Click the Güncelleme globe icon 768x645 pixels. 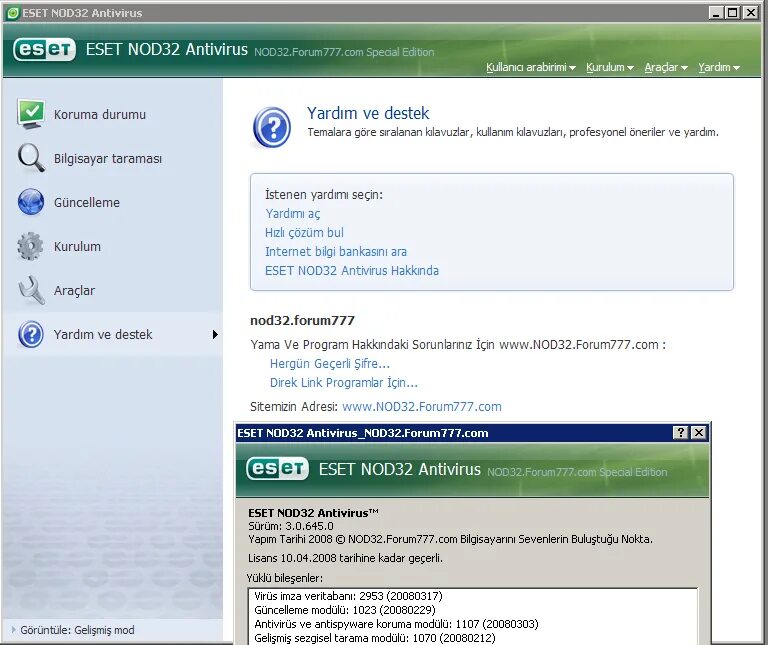(x=31, y=202)
